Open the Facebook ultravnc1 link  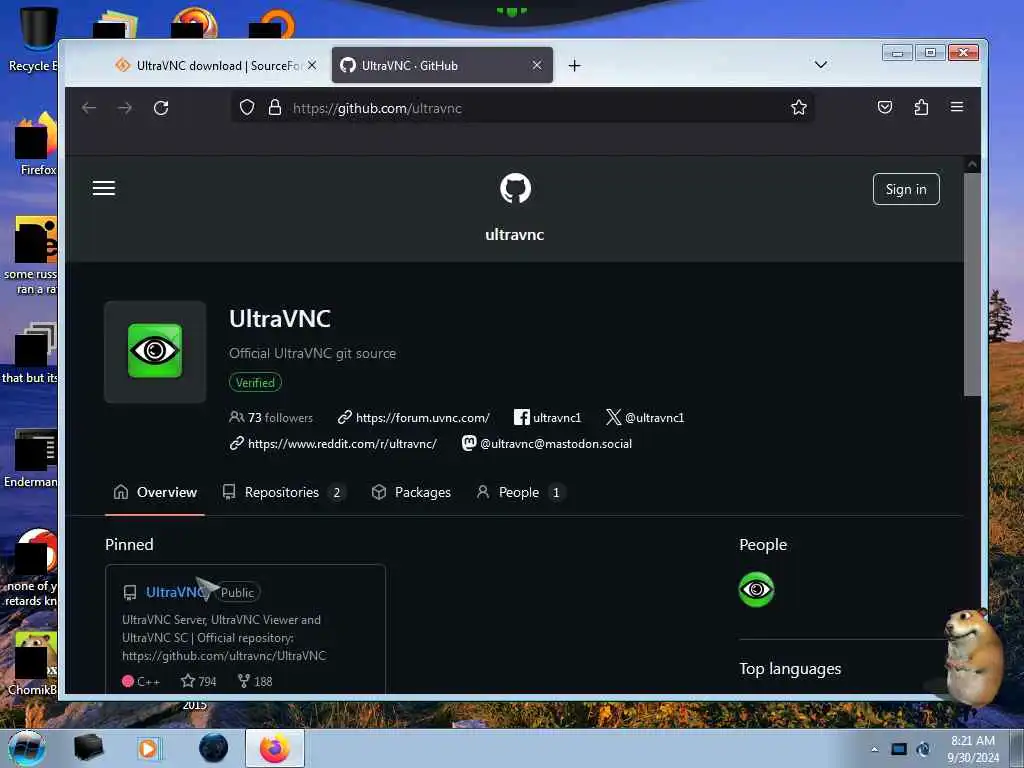pos(547,418)
